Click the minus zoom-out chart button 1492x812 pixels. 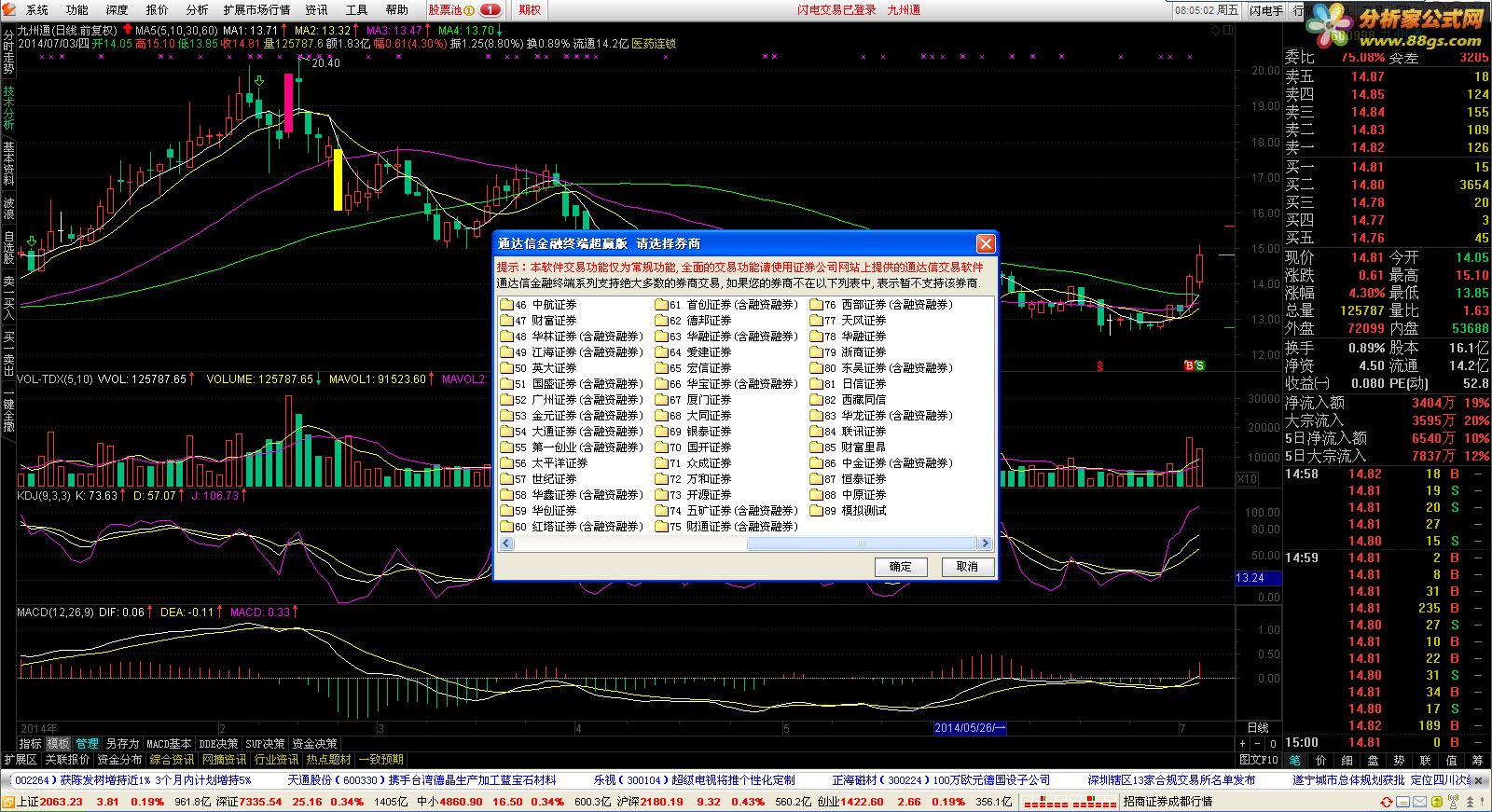pyautogui.click(x=1258, y=744)
